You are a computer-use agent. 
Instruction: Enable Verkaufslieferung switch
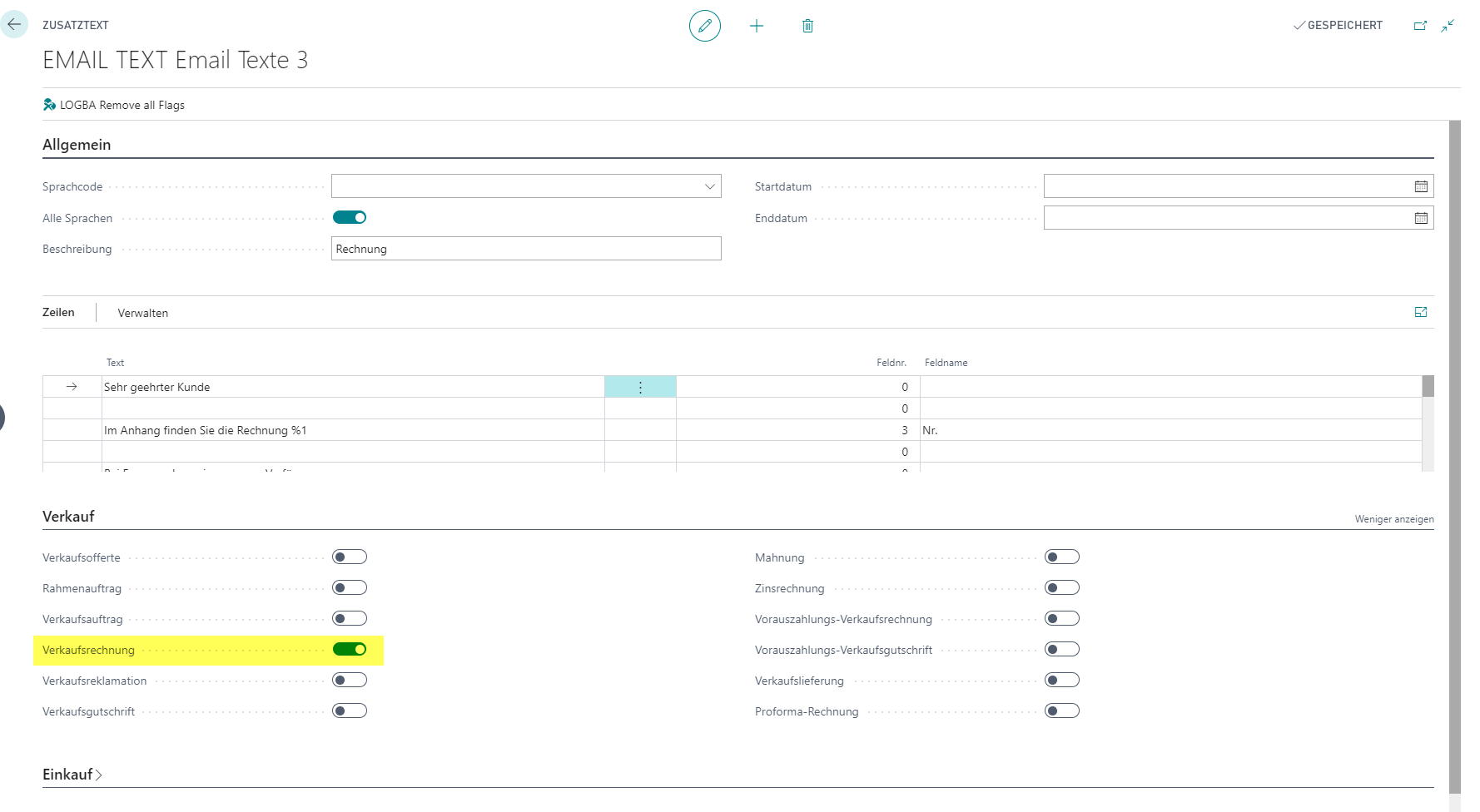(x=1062, y=680)
